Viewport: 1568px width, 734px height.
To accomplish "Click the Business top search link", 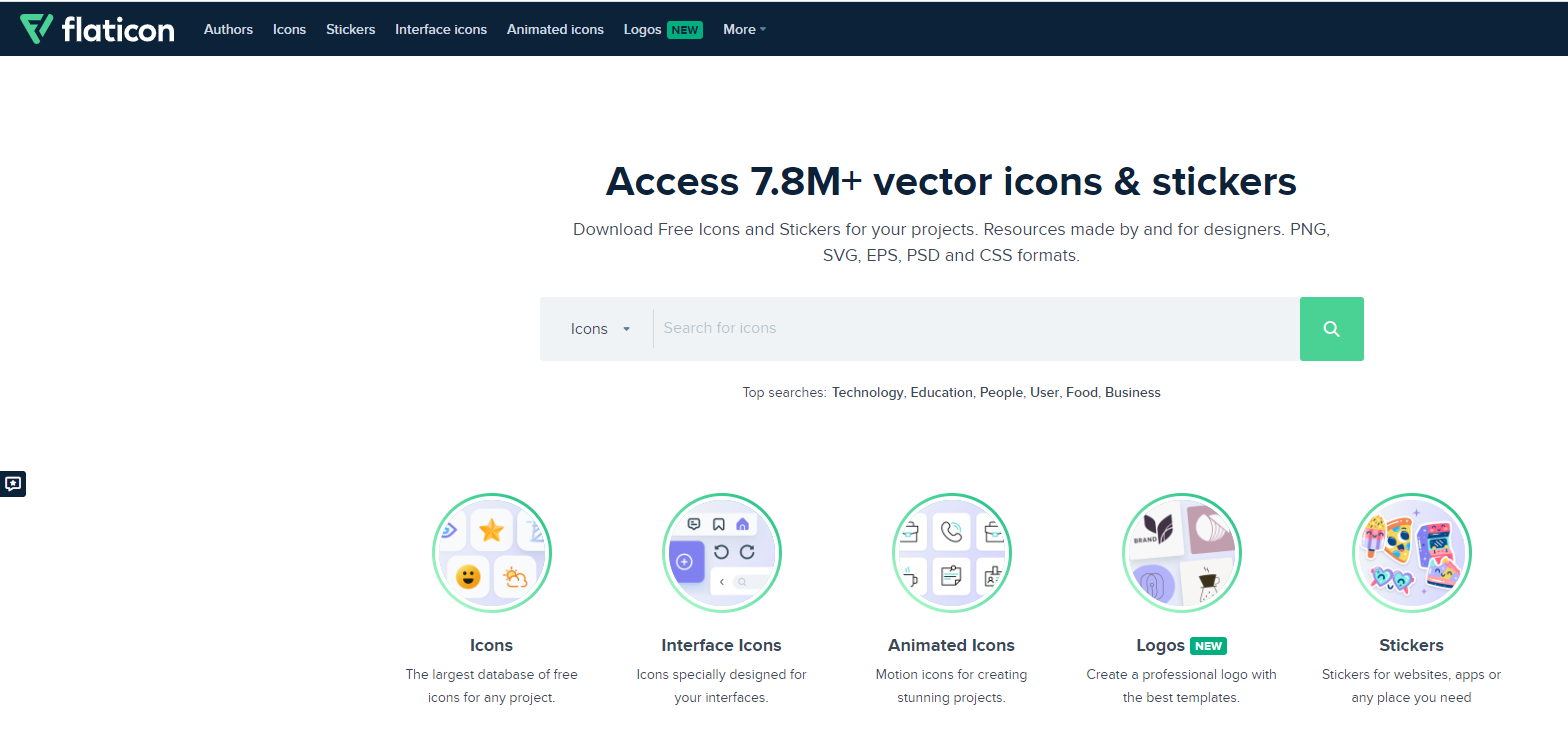I will (x=1132, y=393).
